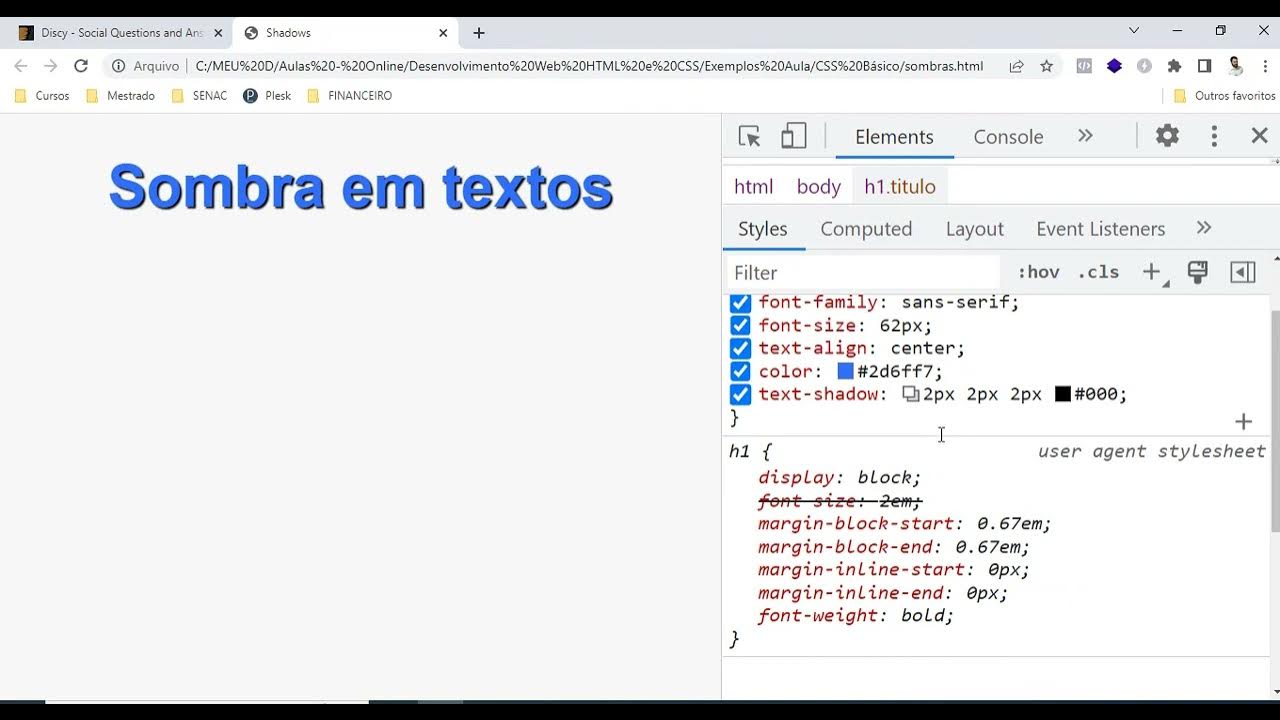Select the body breadcrumb element

[819, 187]
